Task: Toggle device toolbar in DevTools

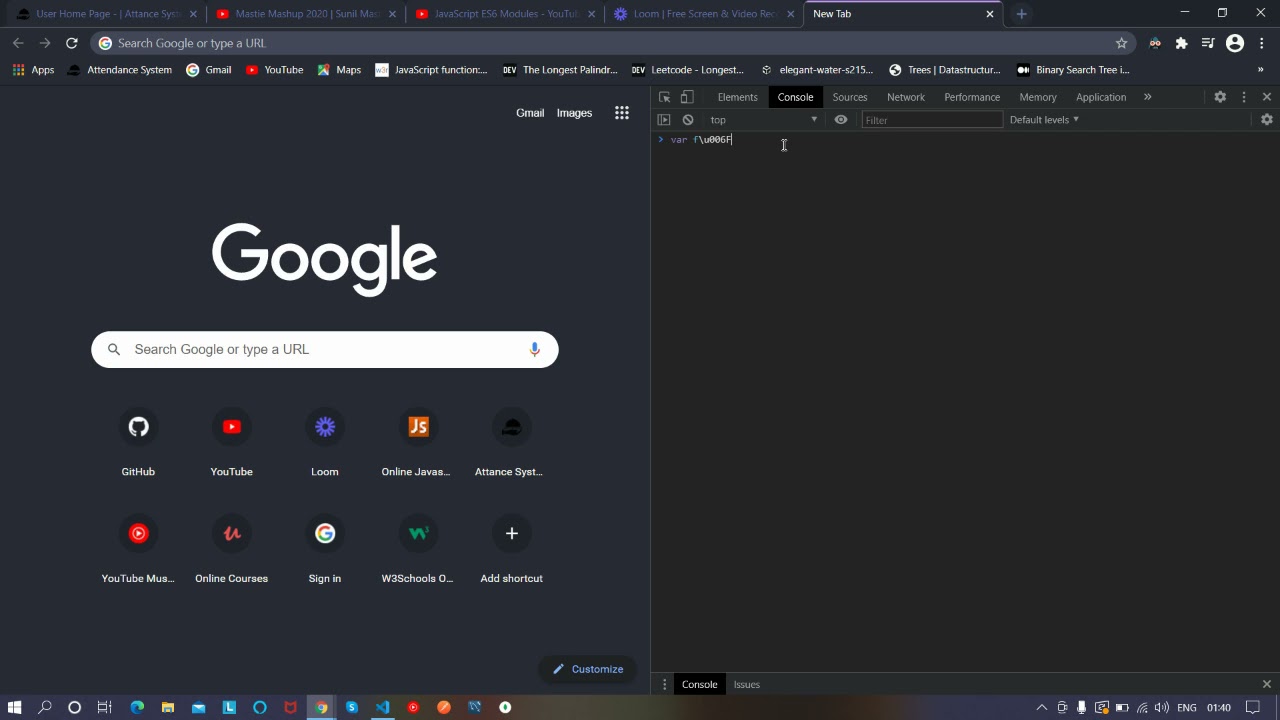Action: 687,97
